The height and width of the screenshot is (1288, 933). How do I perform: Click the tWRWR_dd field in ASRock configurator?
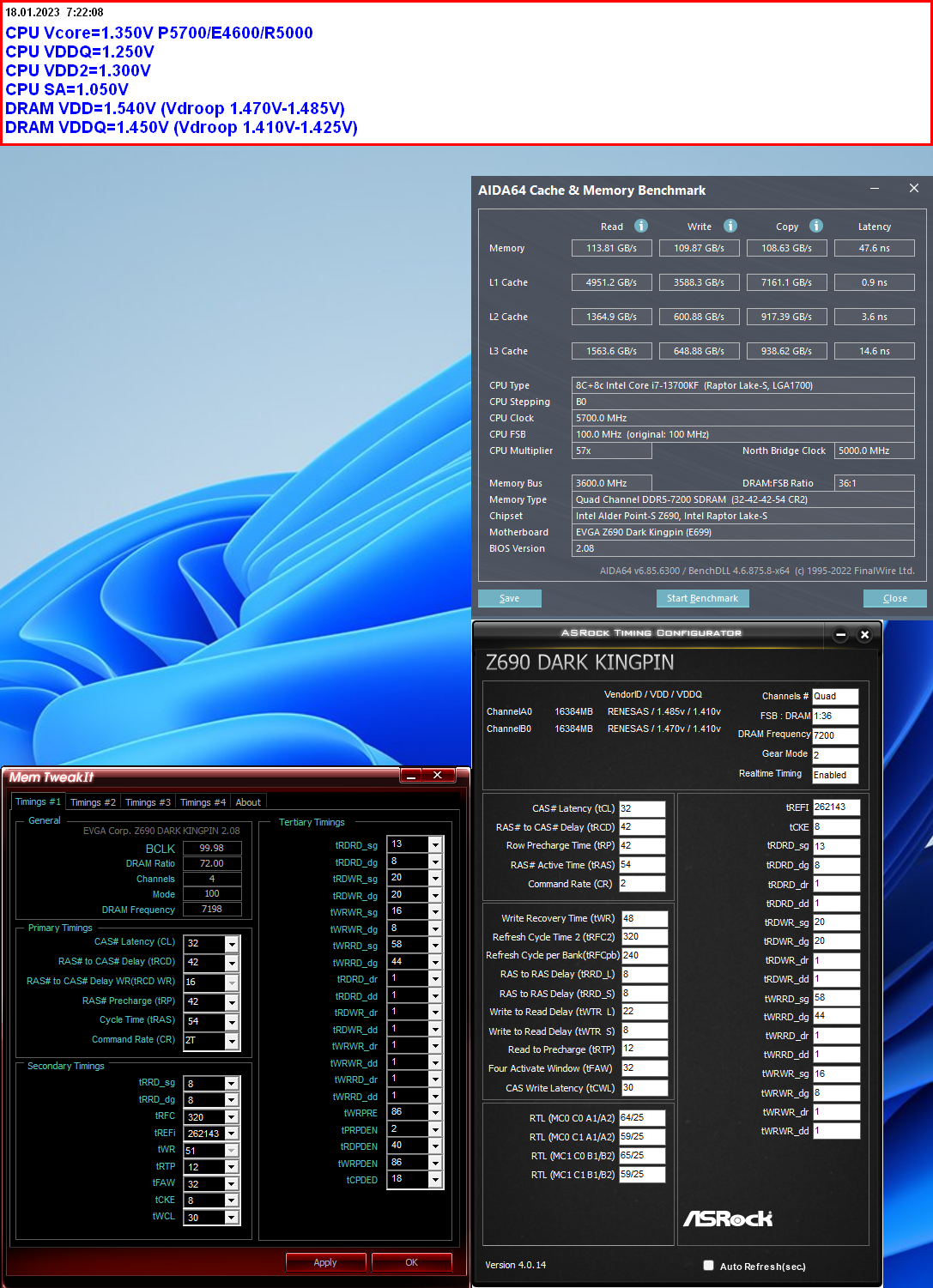coord(836,1131)
